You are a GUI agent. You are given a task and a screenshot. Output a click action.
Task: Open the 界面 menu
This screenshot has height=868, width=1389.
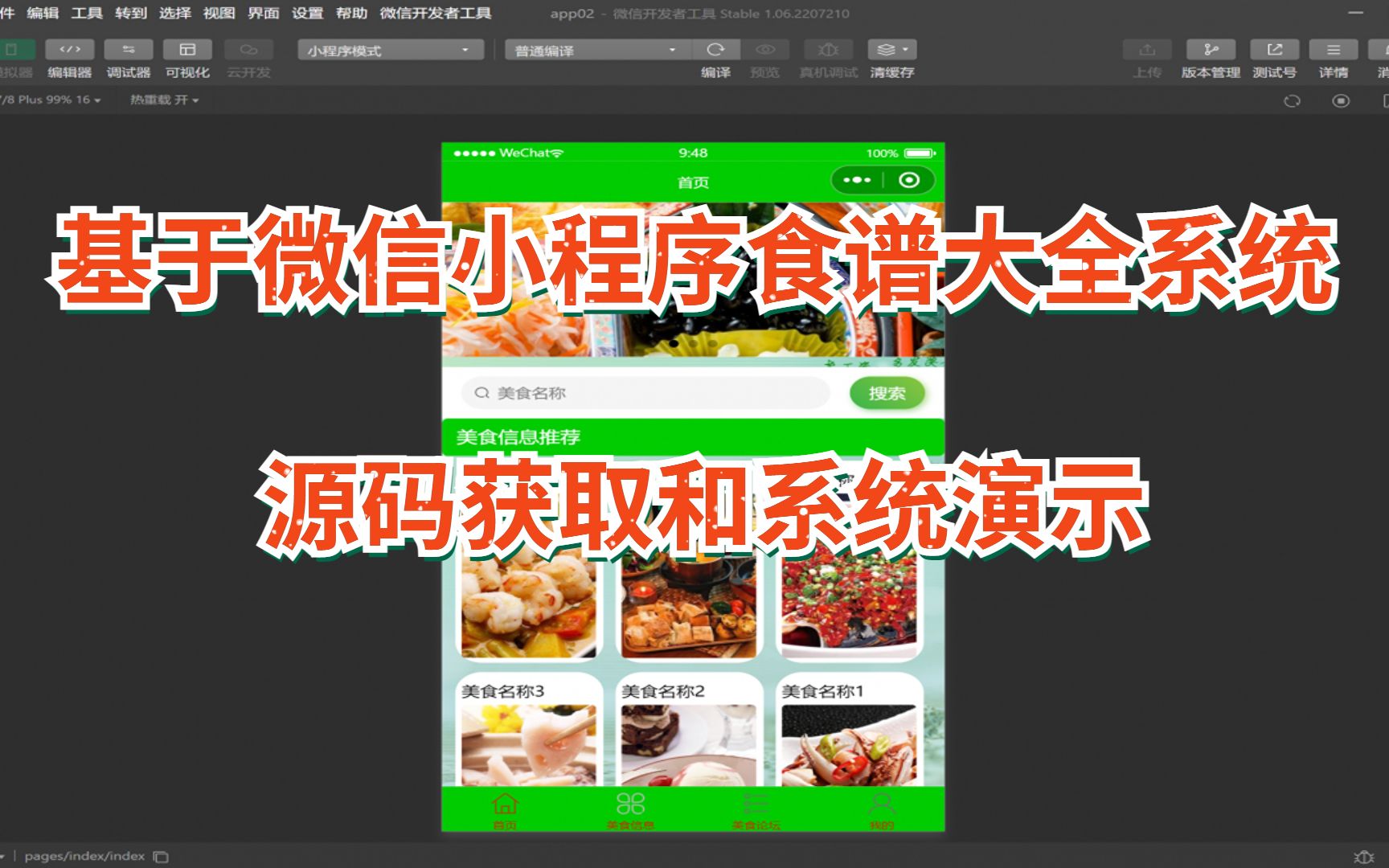(x=263, y=13)
